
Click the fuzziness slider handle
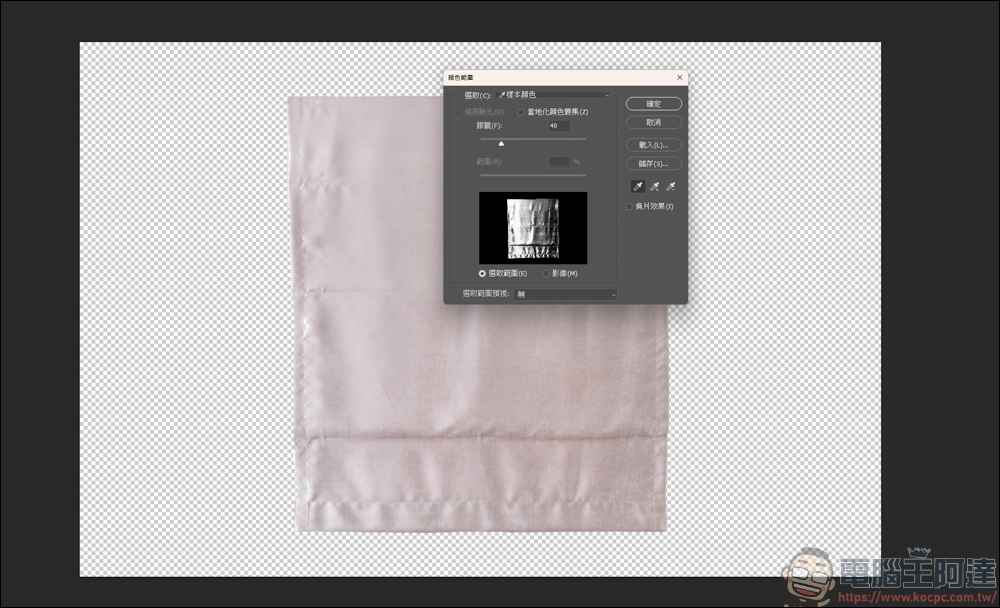tap(501, 142)
